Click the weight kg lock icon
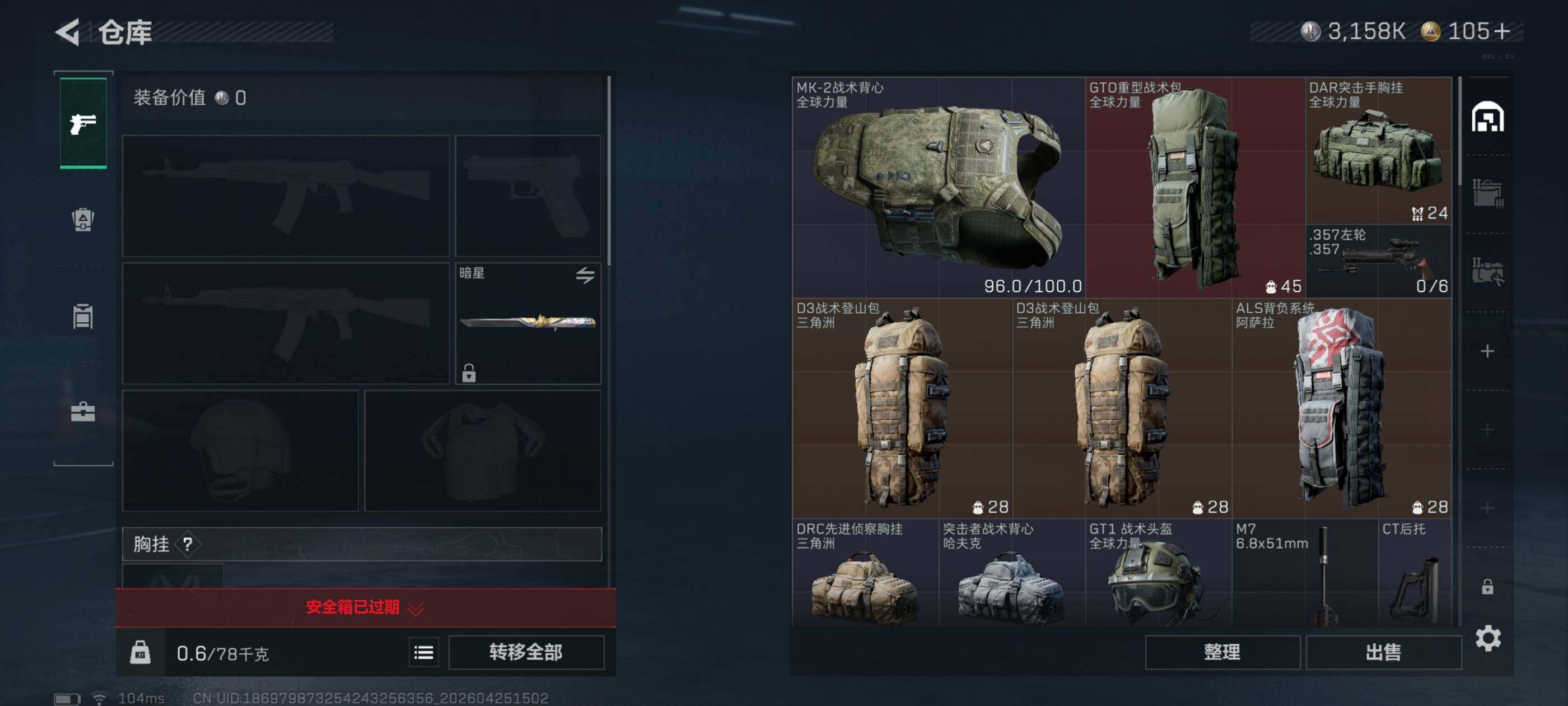This screenshot has height=706, width=1568. click(x=140, y=652)
